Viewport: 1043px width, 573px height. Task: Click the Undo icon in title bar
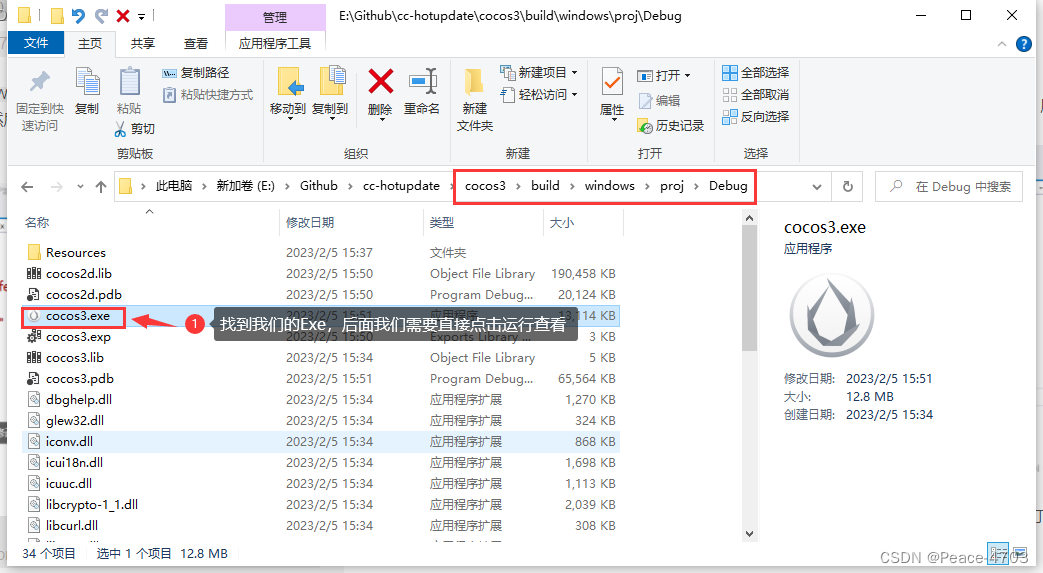point(78,15)
